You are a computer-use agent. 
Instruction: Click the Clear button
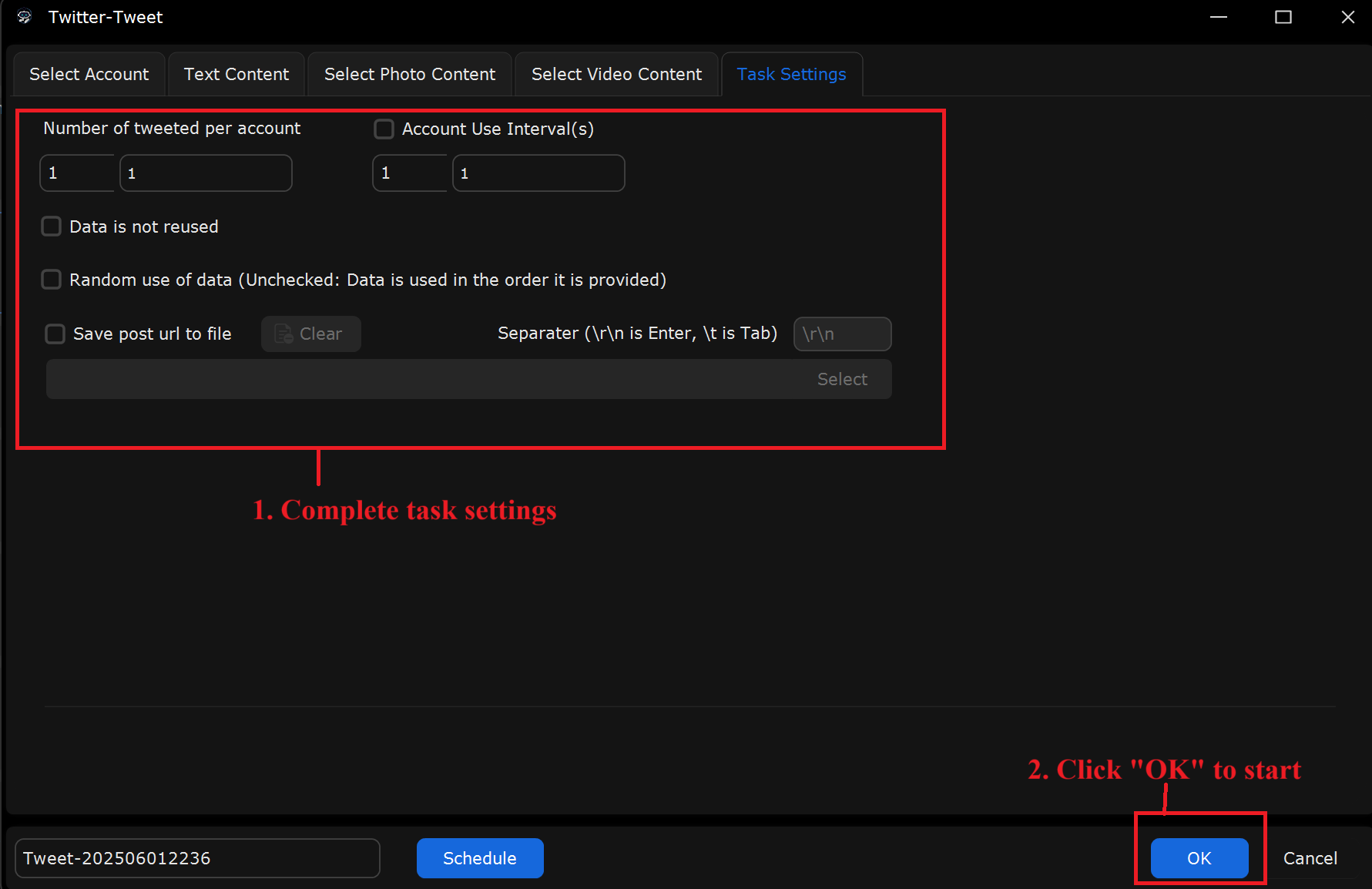[x=311, y=334]
